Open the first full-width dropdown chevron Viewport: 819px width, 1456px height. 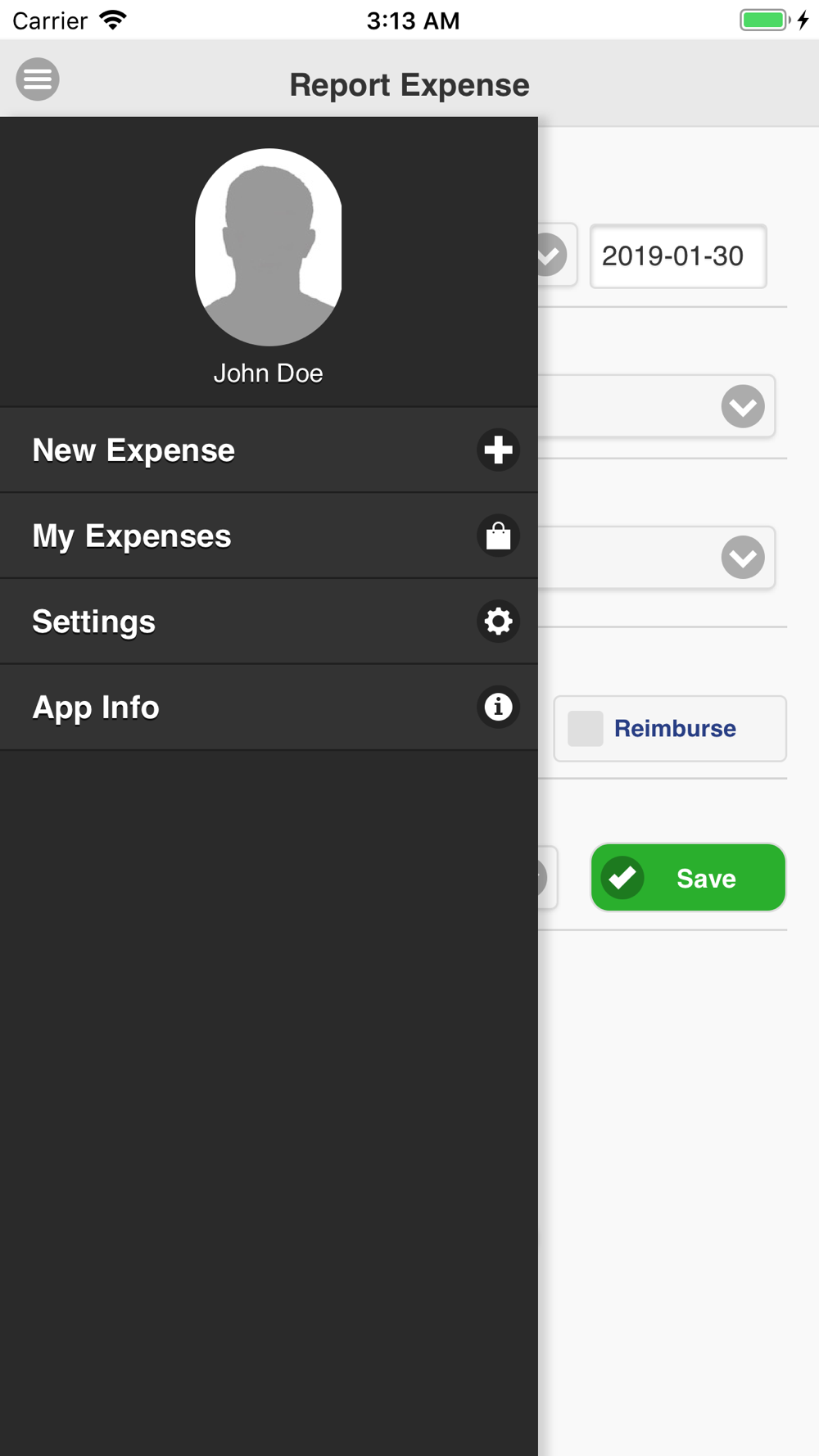point(743,406)
